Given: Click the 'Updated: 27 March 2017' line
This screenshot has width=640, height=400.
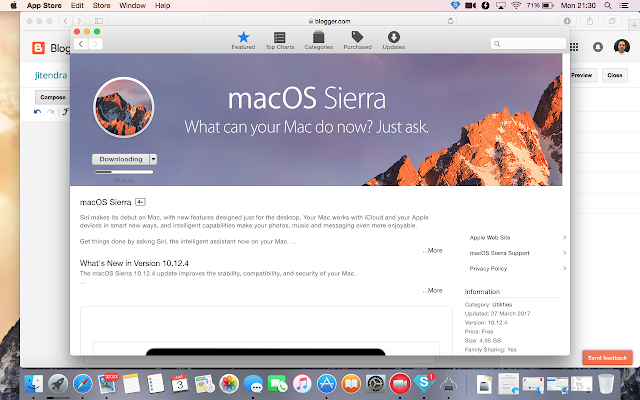Looking at the screenshot, I should pyautogui.click(x=498, y=313).
